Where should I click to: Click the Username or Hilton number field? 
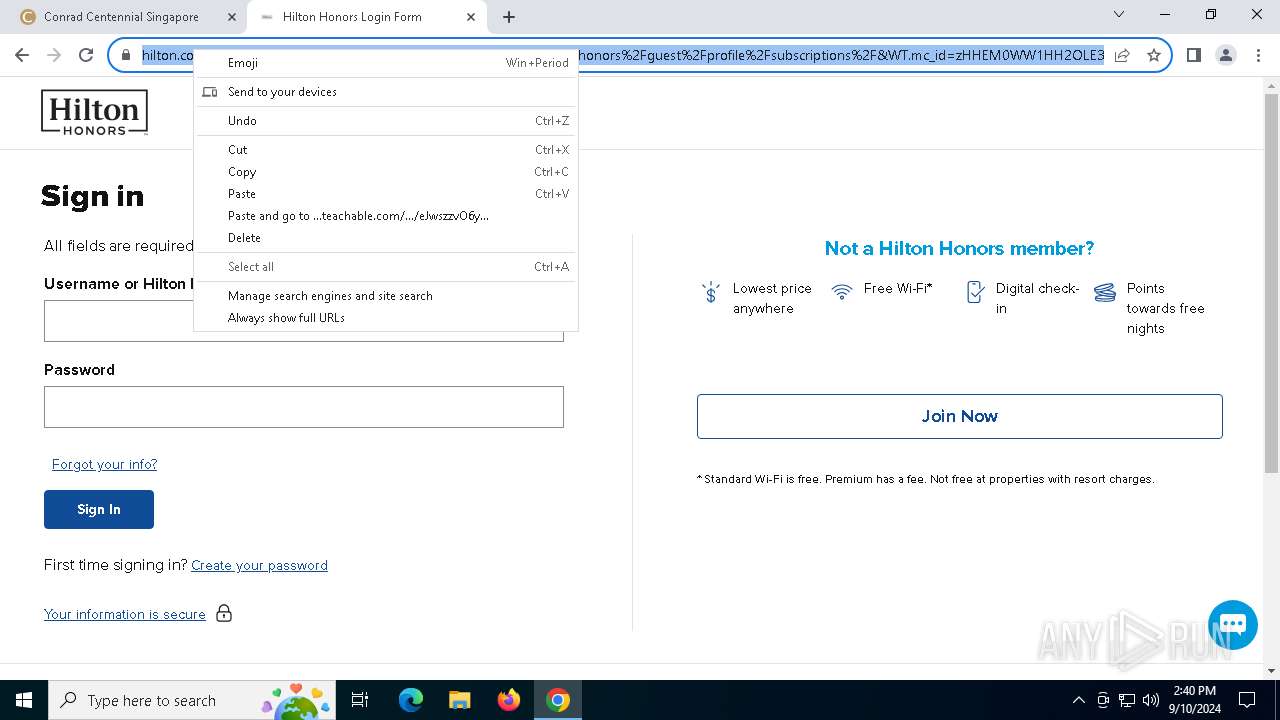304,321
